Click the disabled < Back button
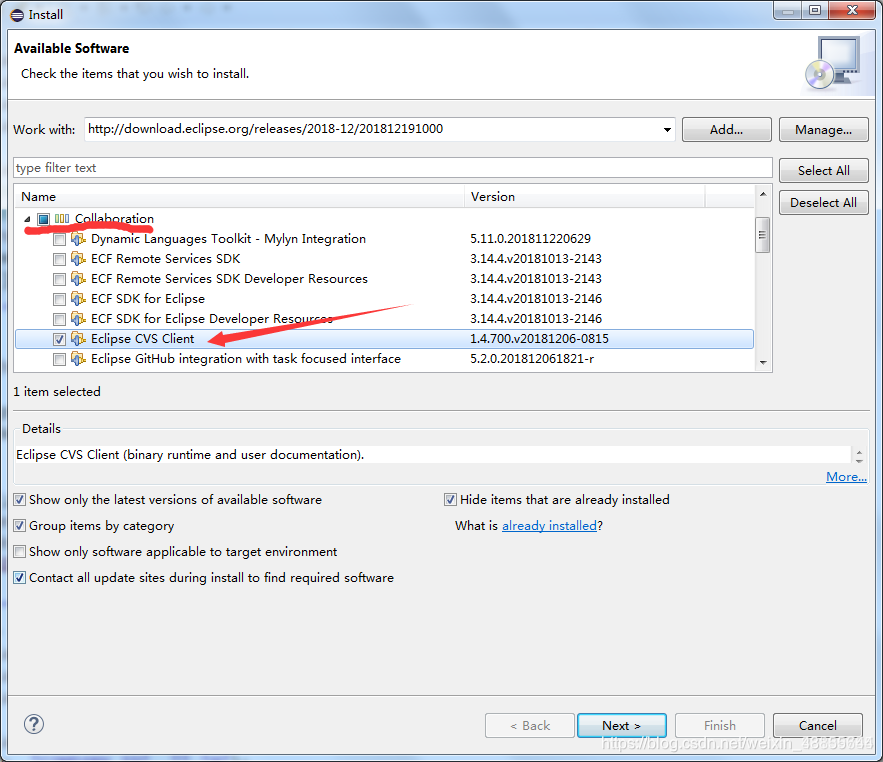The height and width of the screenshot is (762, 883). [530, 725]
